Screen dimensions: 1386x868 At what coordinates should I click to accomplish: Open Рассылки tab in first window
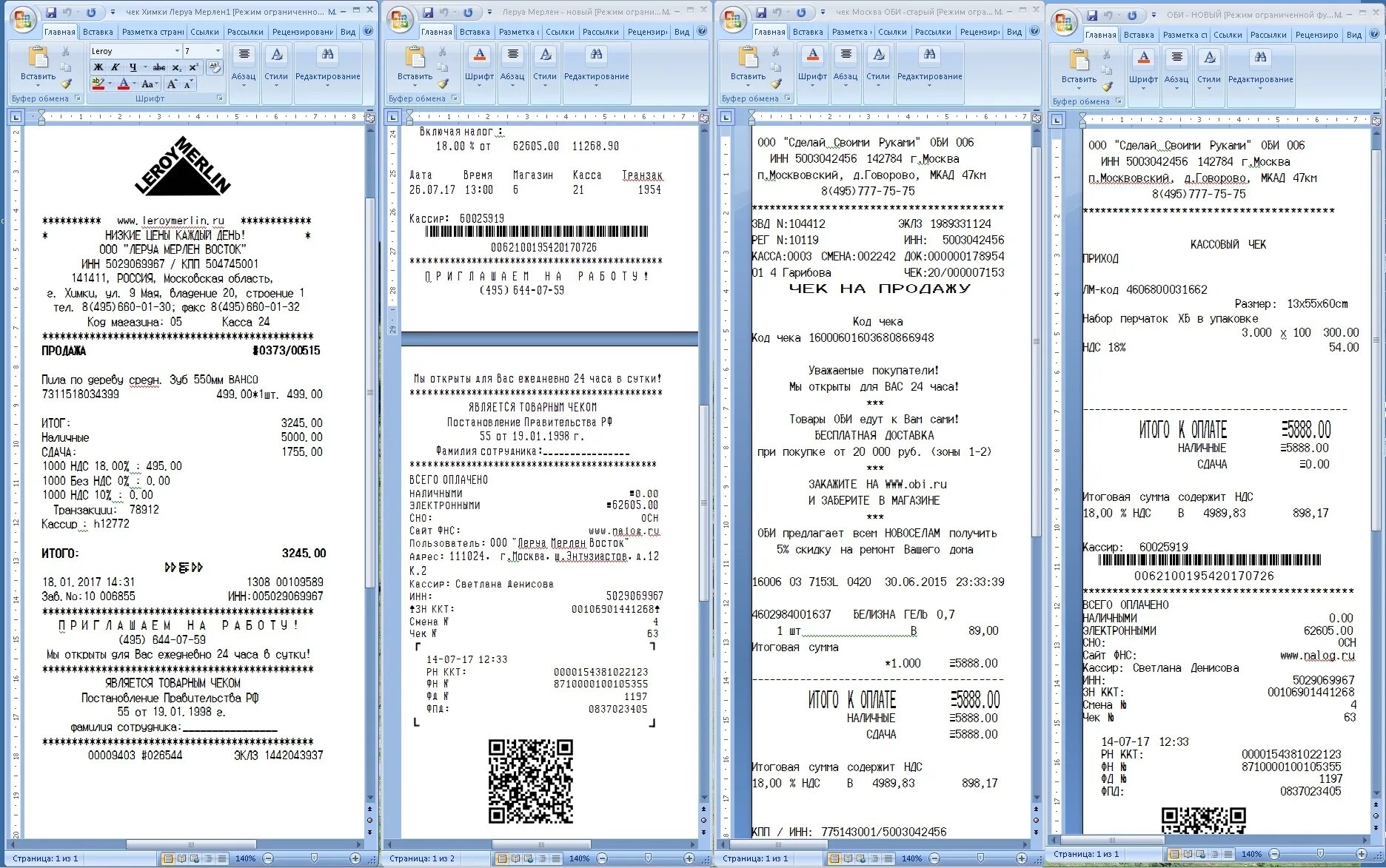245,32
